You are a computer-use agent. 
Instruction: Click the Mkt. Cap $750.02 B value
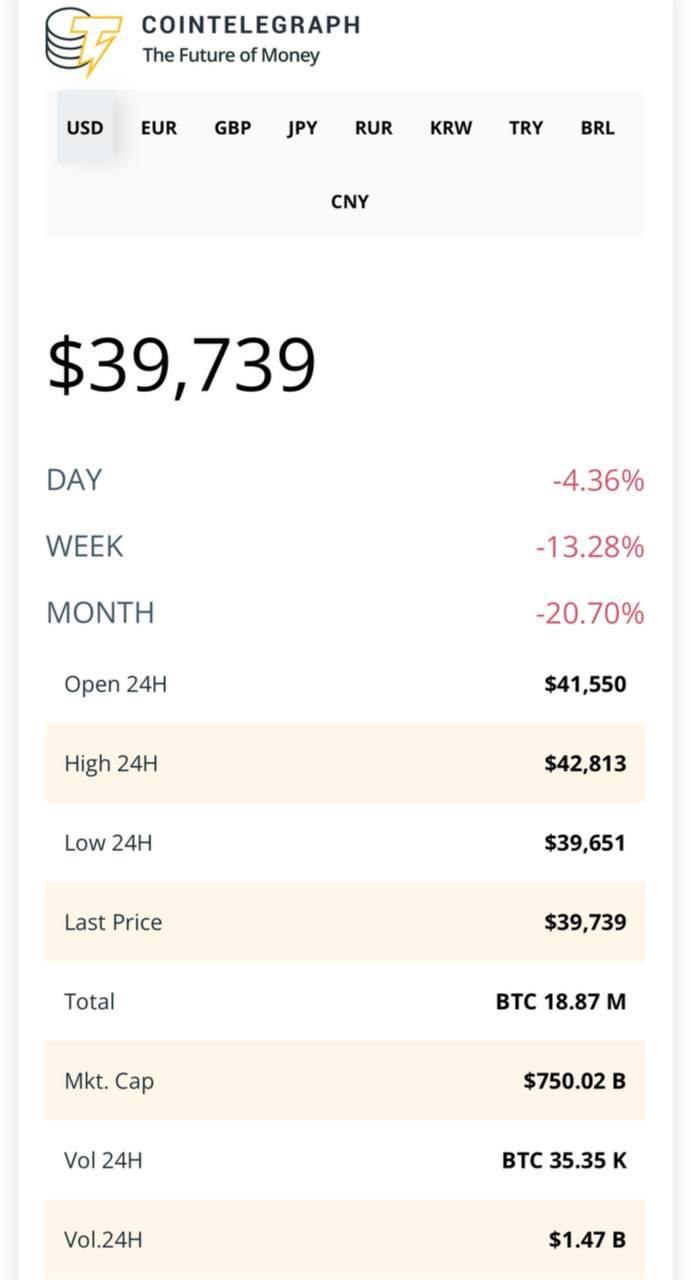(574, 1081)
